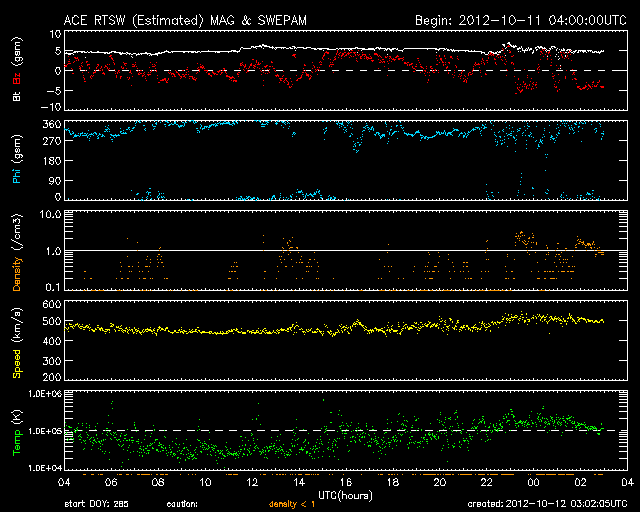
Task: Click hour 22 tick on time axis
Action: click(x=487, y=482)
